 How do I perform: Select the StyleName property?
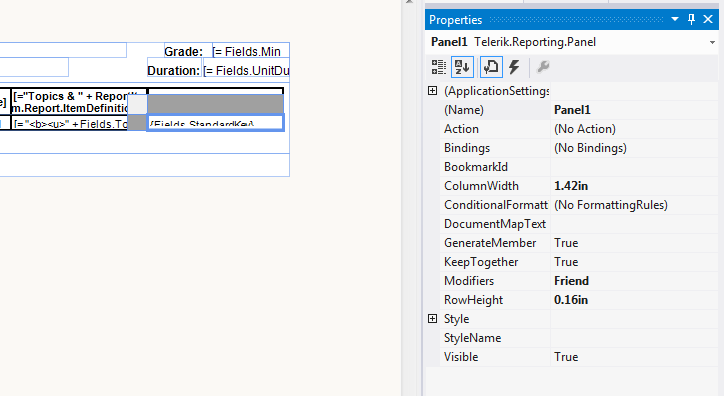coord(495,338)
